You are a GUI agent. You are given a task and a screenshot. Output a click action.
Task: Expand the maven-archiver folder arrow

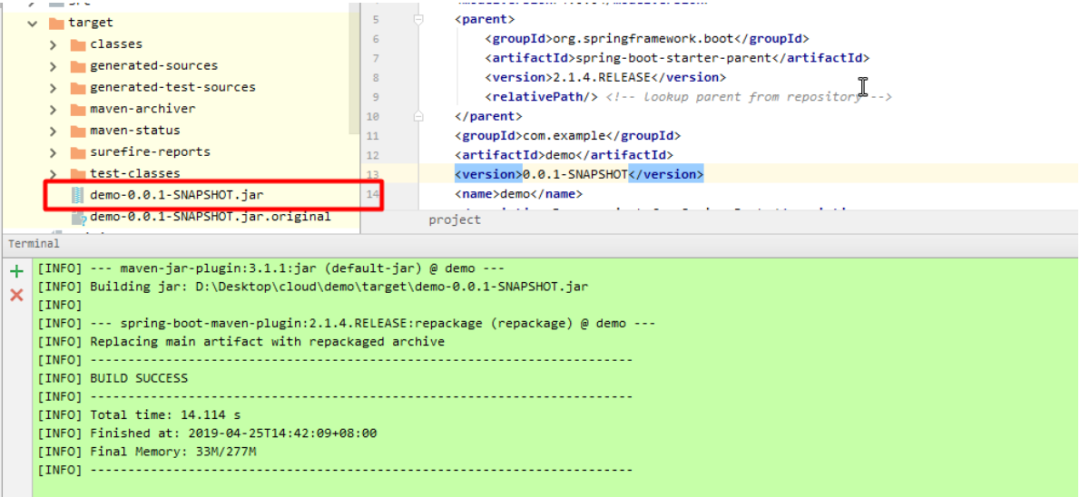click(53, 109)
